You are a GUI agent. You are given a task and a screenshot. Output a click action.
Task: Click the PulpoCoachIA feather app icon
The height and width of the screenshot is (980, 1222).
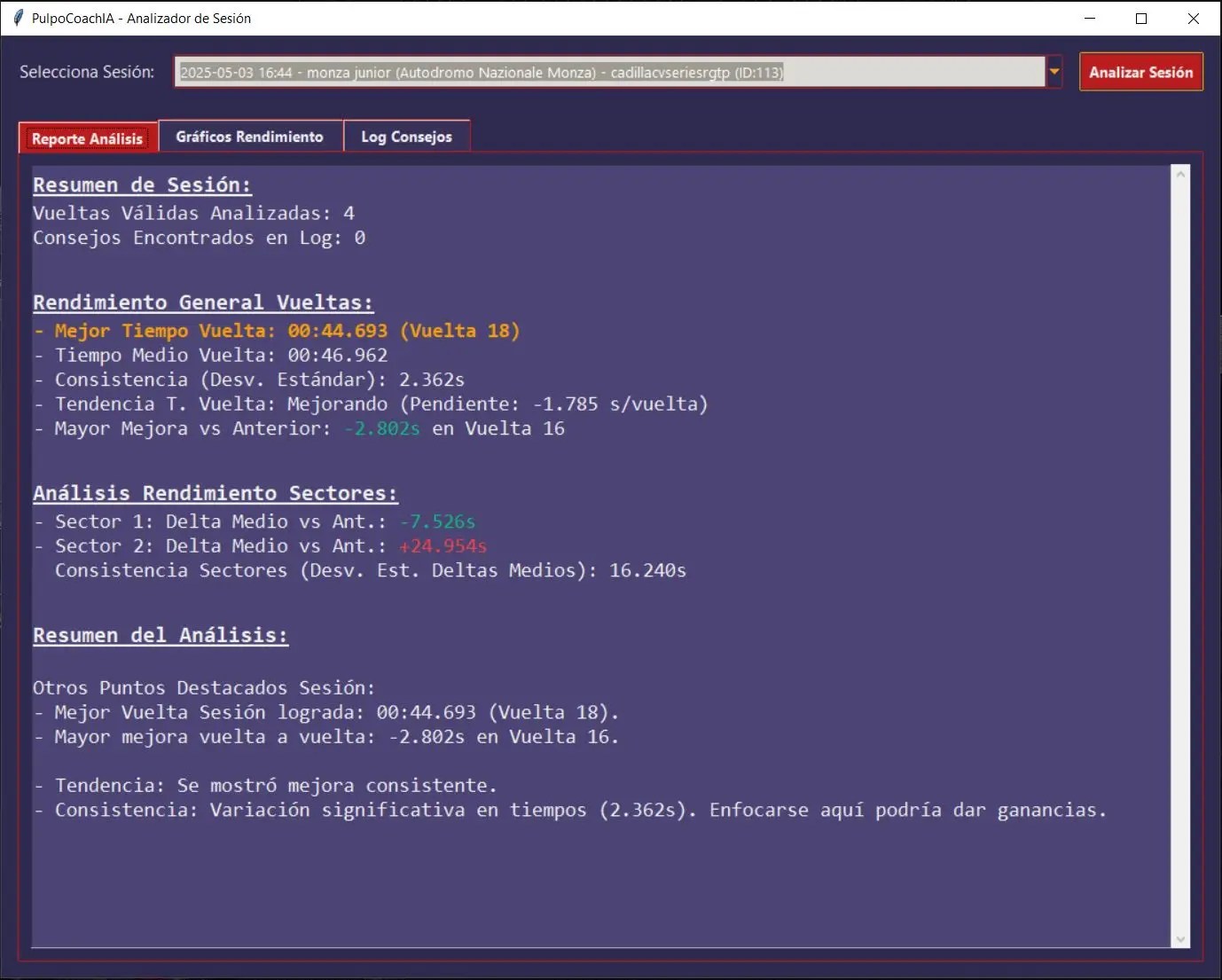pos(18,18)
